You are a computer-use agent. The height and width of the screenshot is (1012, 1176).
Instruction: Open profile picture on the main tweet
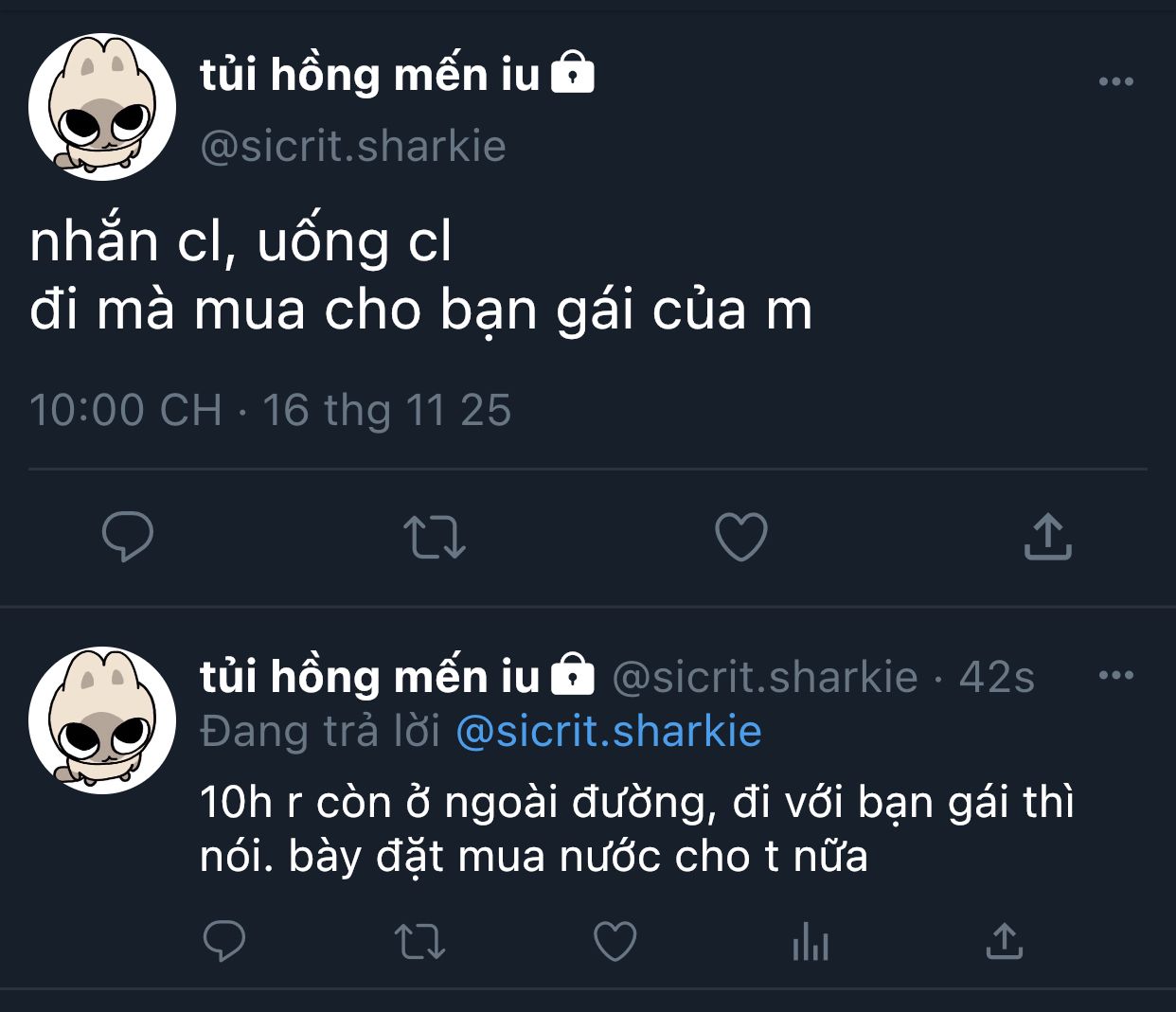102,106
